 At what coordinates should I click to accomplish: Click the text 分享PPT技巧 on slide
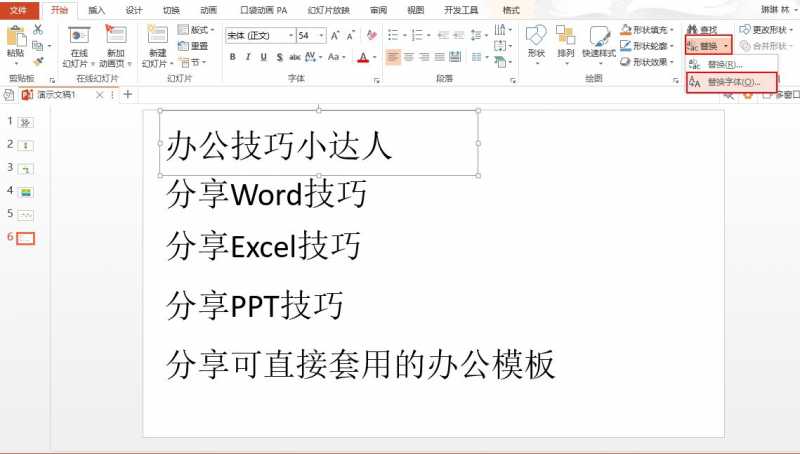255,305
